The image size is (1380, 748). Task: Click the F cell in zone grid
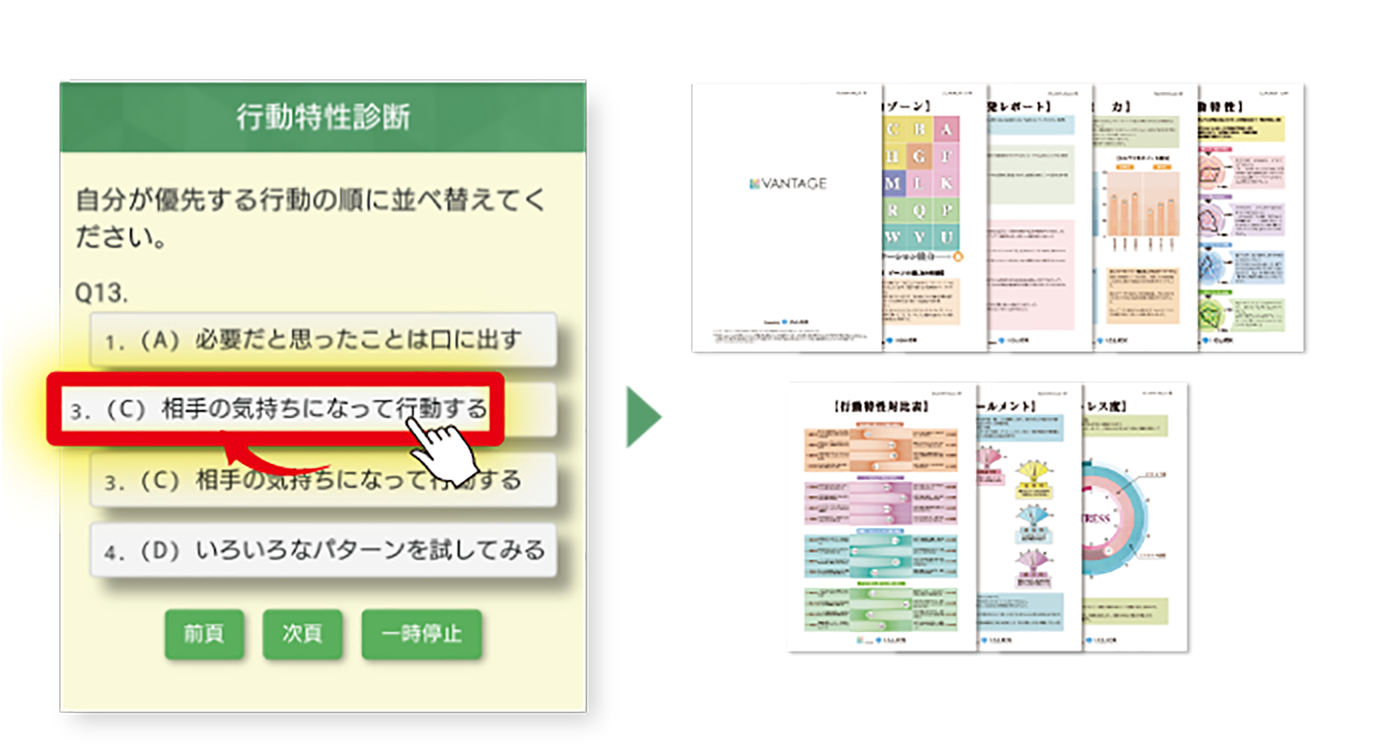946,156
